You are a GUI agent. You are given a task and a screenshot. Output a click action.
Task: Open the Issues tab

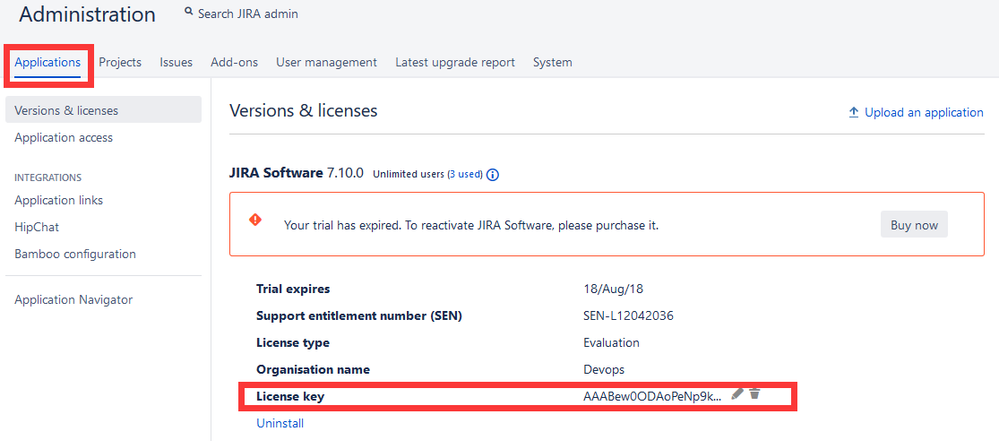coord(176,62)
